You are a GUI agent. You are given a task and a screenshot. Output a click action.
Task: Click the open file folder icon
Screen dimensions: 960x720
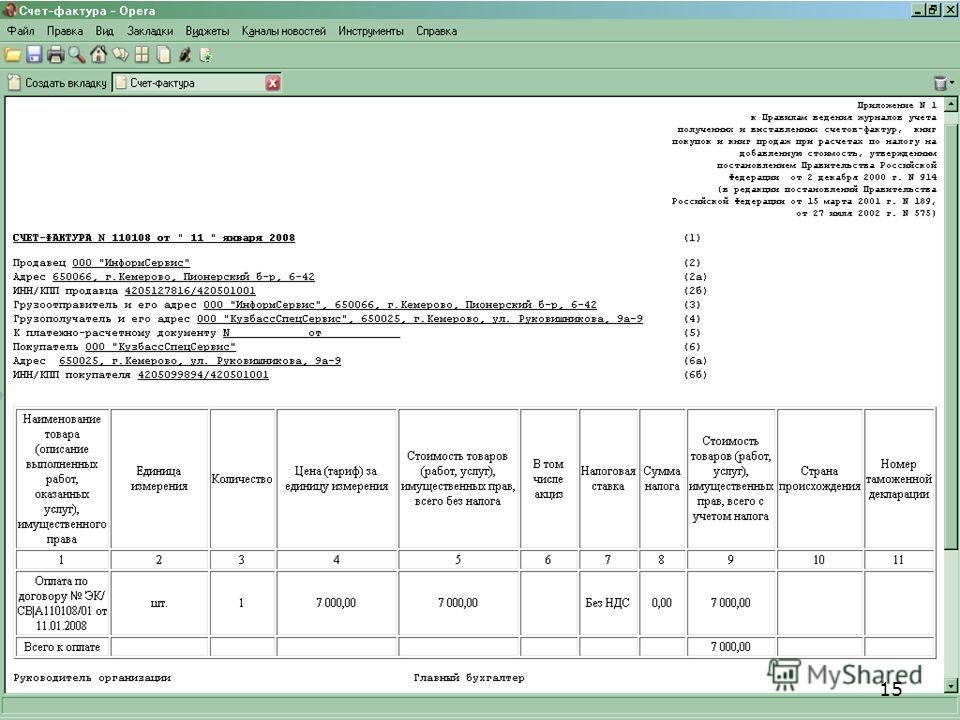click(12, 56)
